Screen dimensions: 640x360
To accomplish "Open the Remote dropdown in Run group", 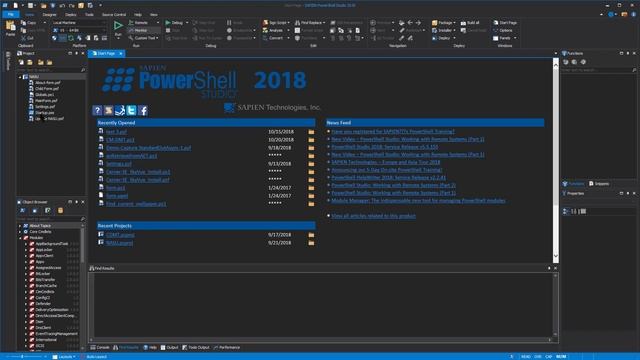I will 144,23.
